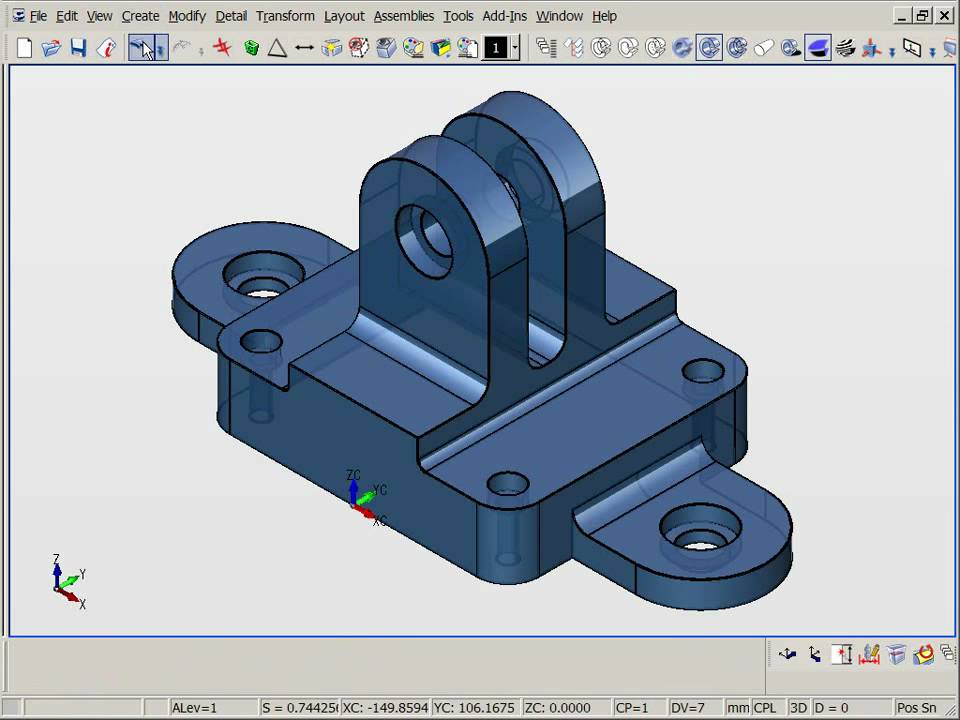
Task: Click the green recycle icon in toolbar
Action: click(251, 48)
